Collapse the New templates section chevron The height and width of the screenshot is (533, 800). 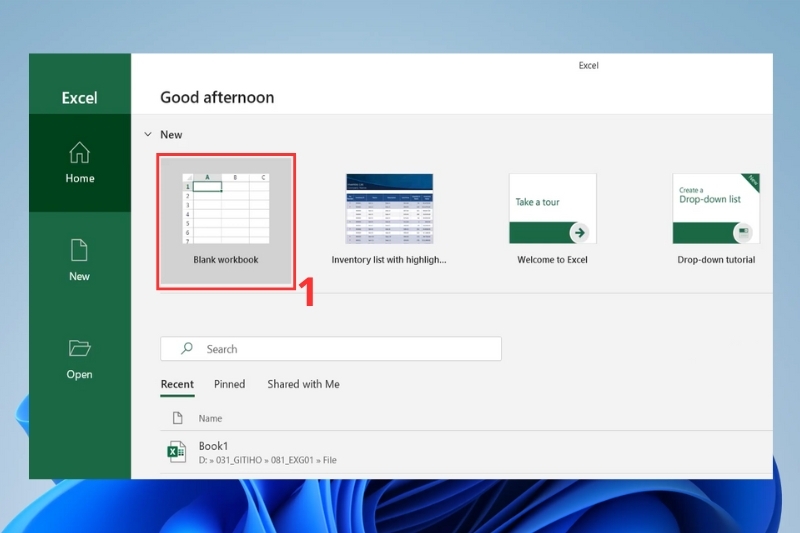point(148,135)
